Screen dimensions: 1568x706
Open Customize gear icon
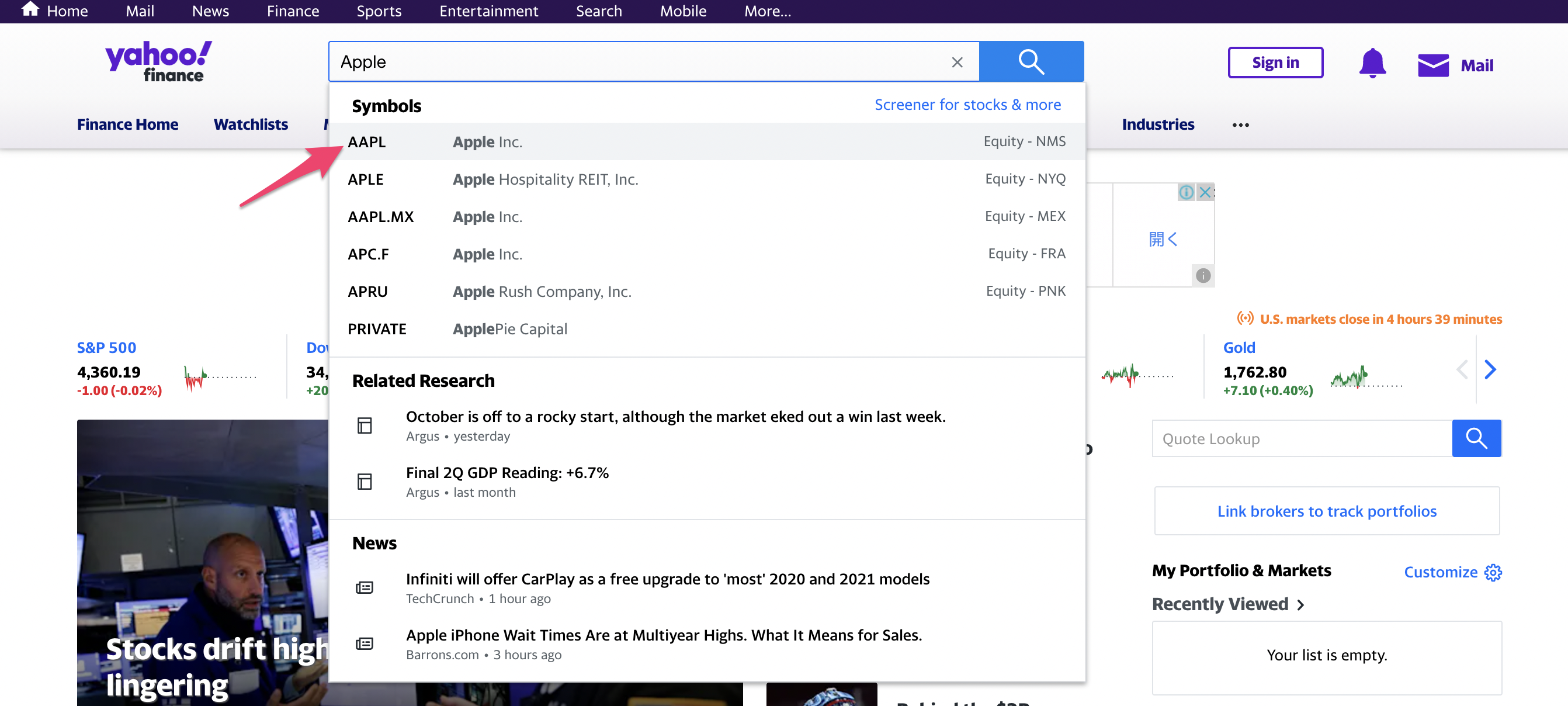click(1493, 572)
